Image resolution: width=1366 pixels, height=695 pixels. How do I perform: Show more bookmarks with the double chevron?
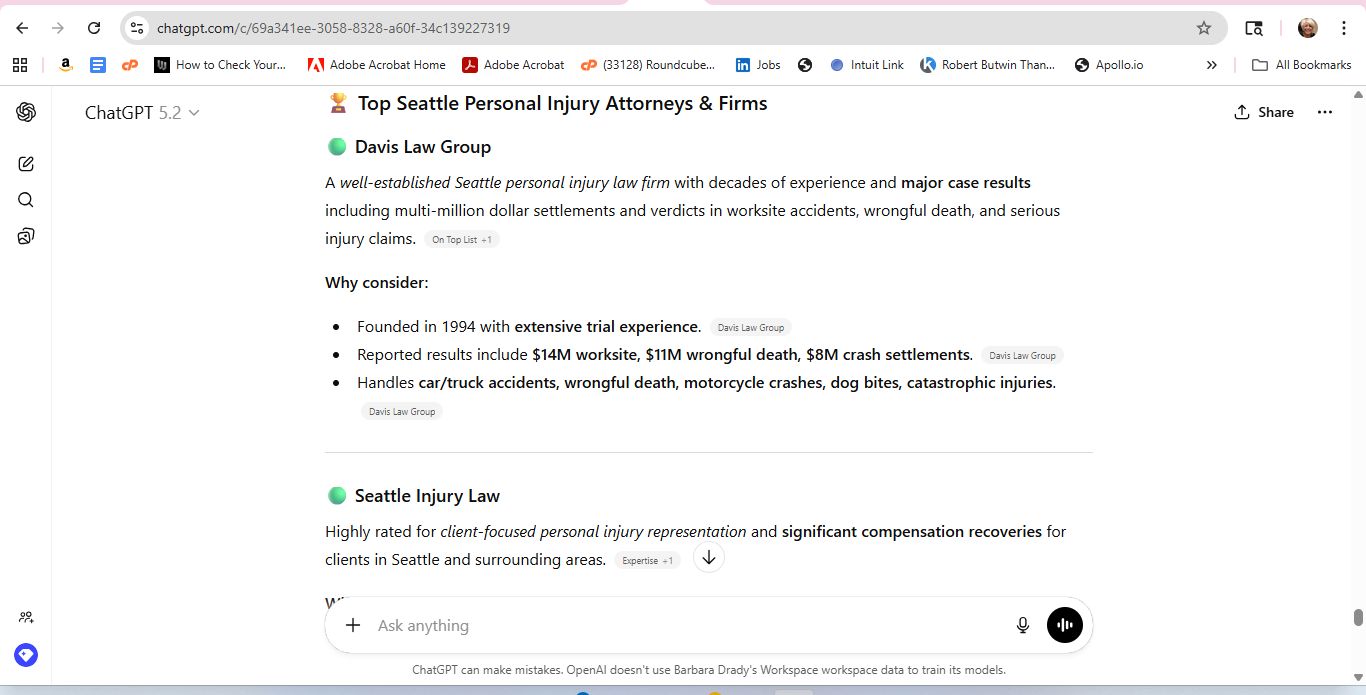1212,65
